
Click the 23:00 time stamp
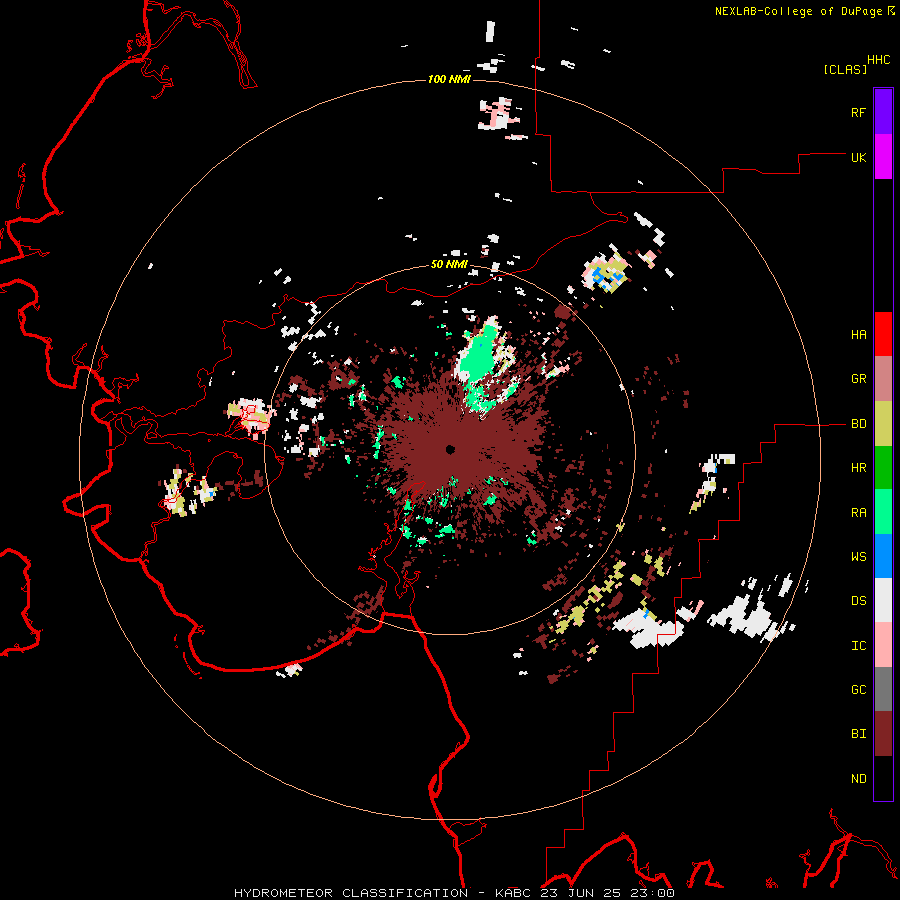pyautogui.click(x=654, y=893)
